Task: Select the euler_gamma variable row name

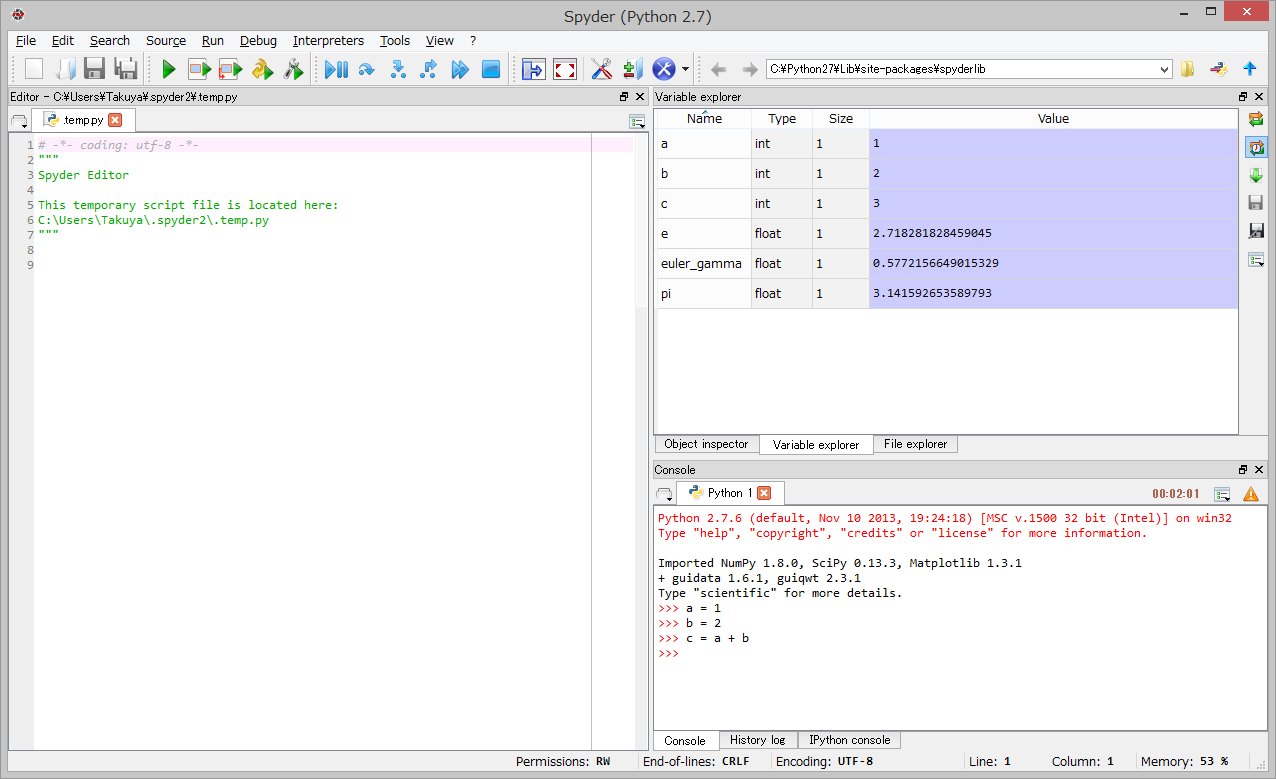Action: 704,264
